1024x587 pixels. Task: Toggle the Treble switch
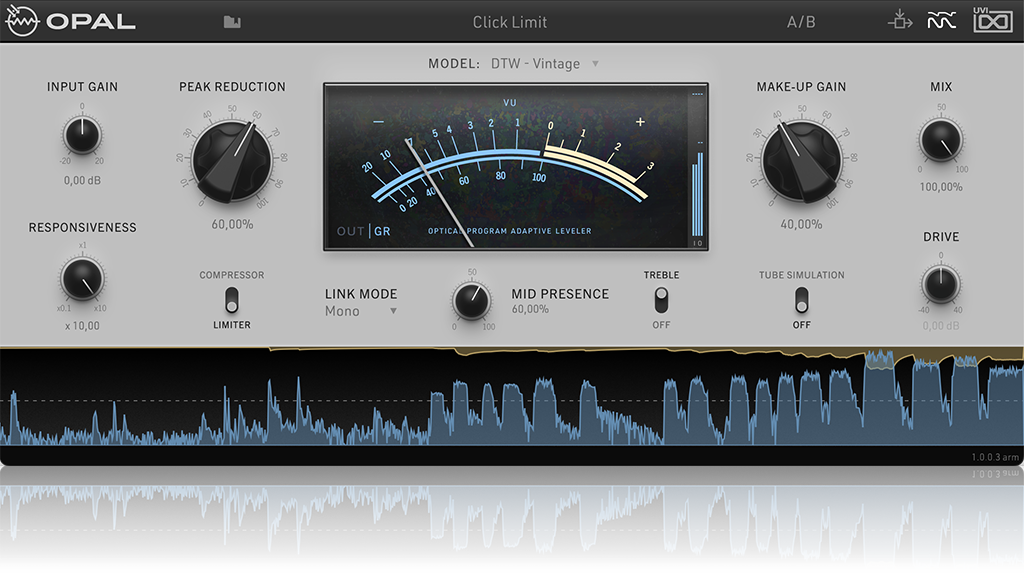tap(661, 299)
